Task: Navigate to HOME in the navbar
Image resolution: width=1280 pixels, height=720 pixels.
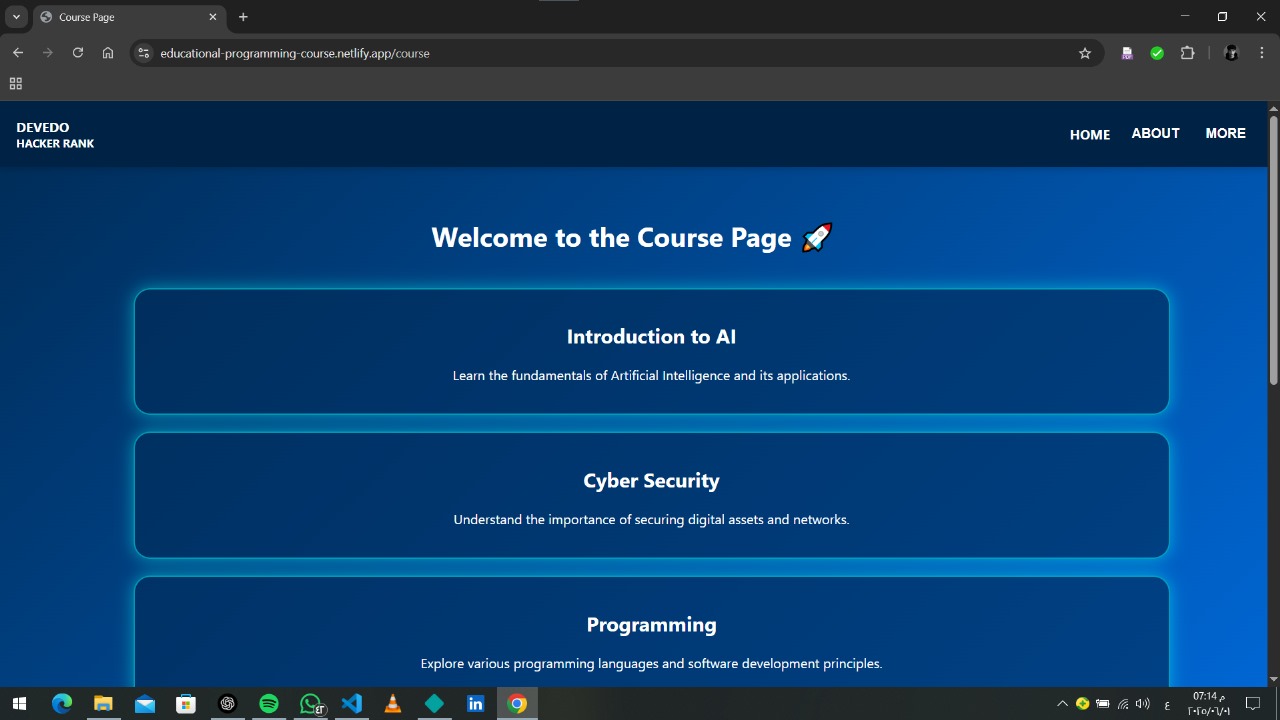Action: click(x=1089, y=135)
